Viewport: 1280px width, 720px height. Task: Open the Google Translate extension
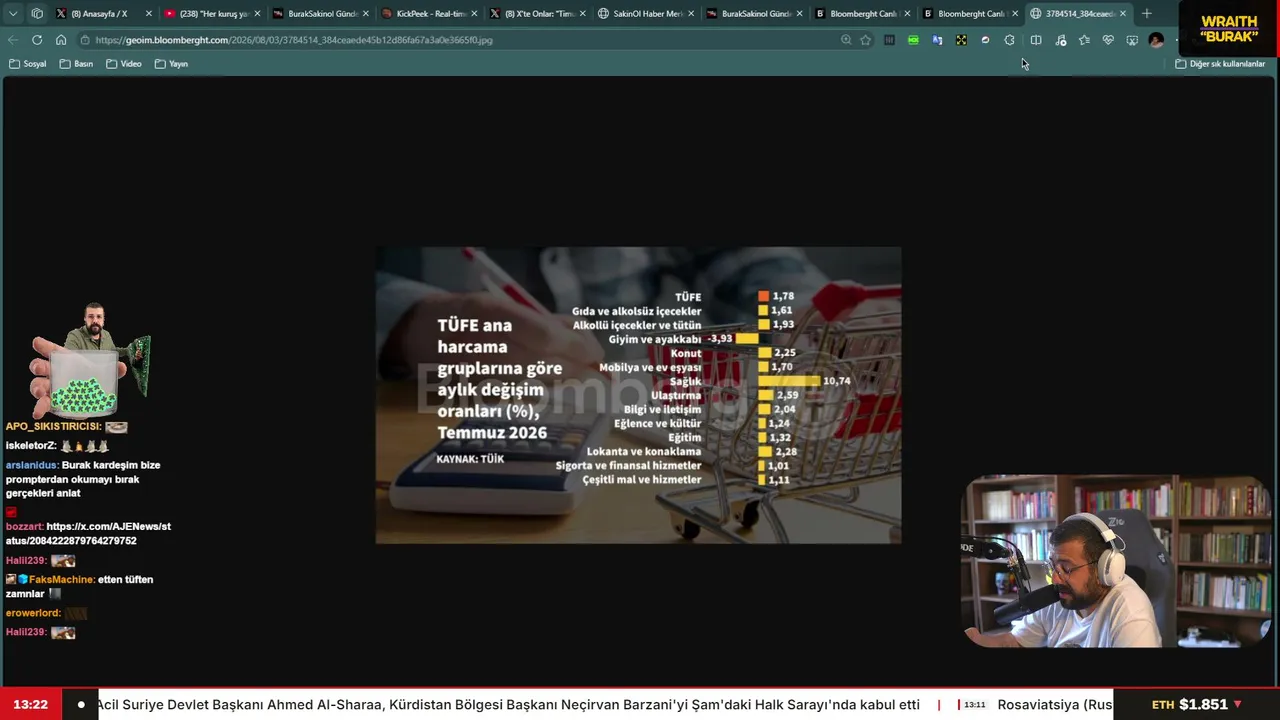point(937,40)
